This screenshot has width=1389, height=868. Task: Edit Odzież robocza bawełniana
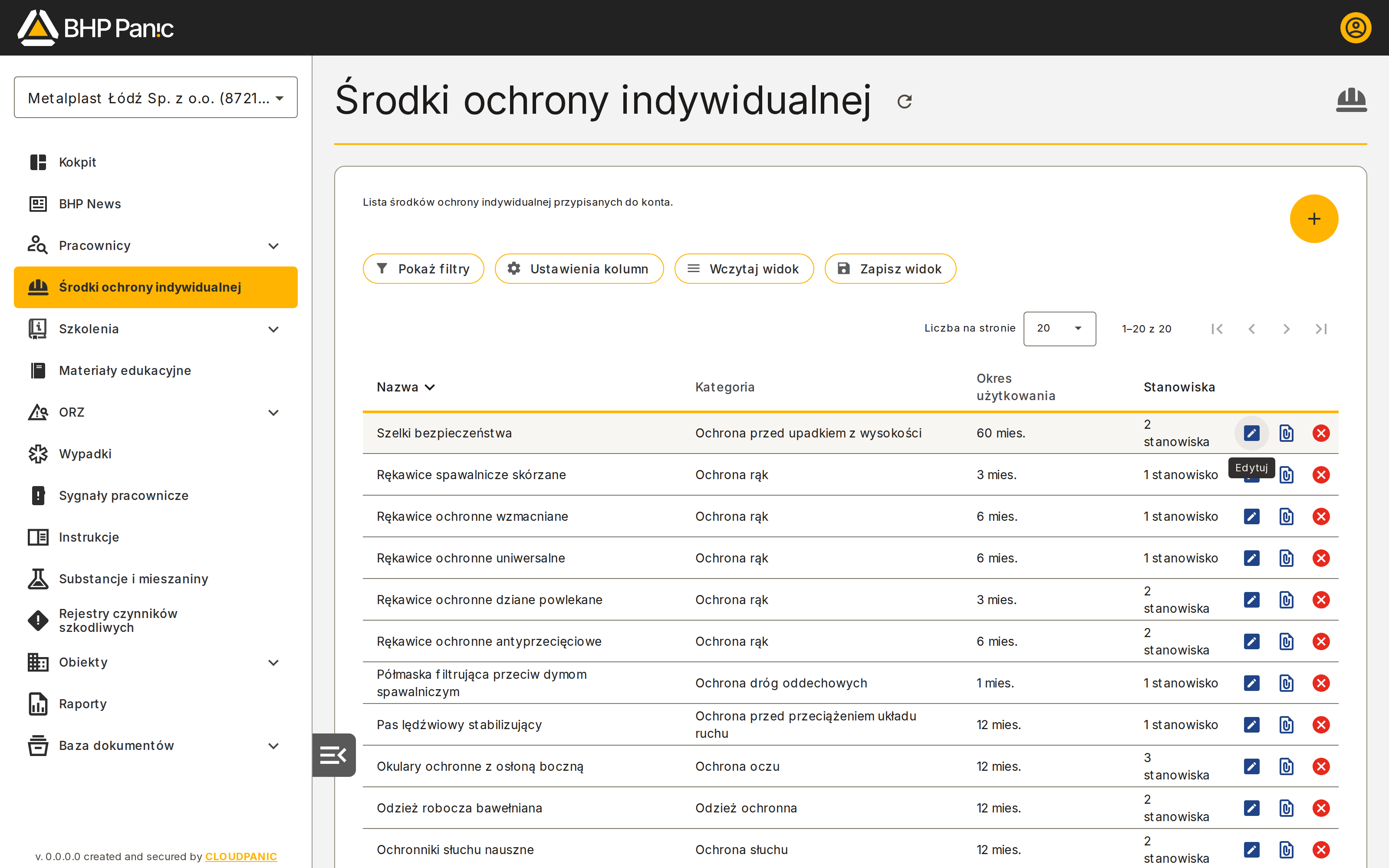1251,808
